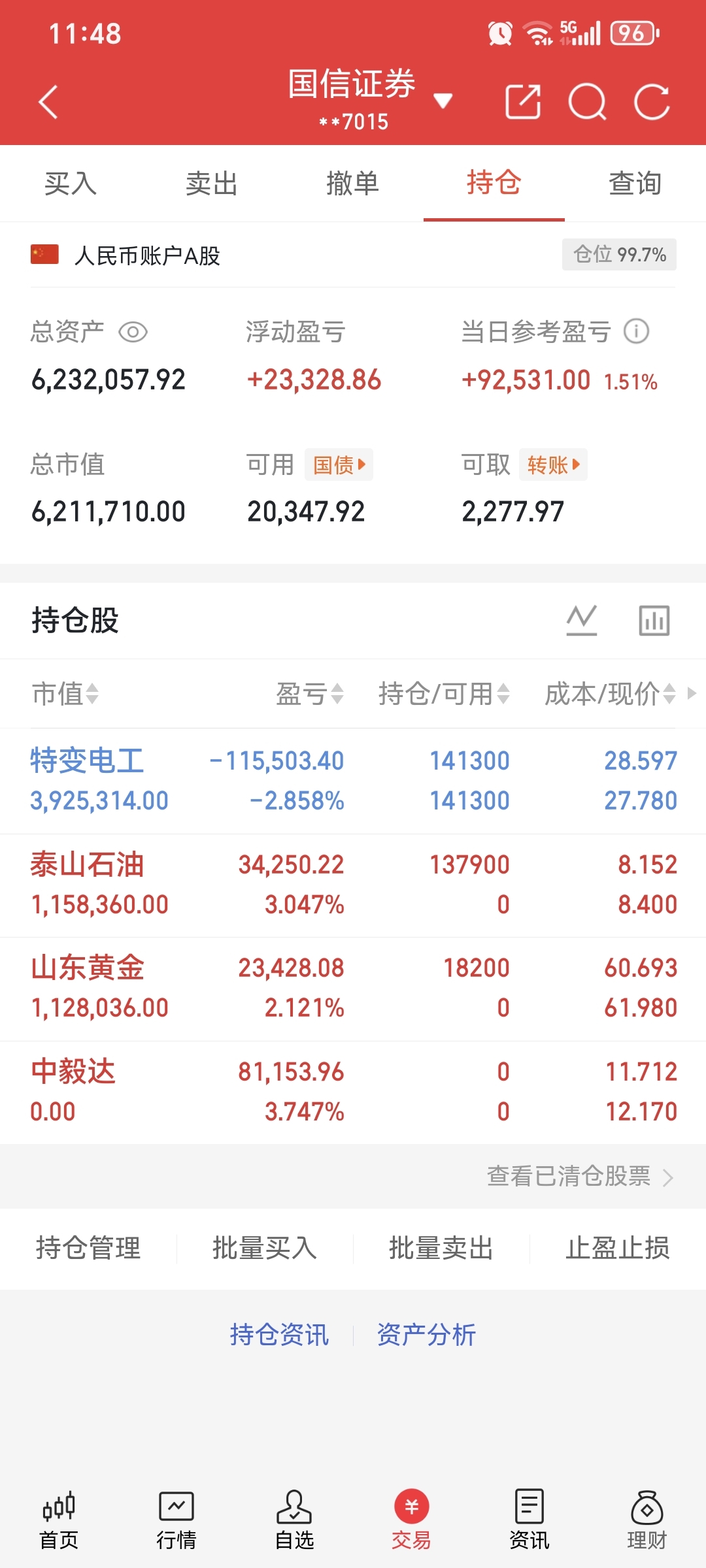Open 止盈止损 settings

pyautogui.click(x=618, y=1248)
